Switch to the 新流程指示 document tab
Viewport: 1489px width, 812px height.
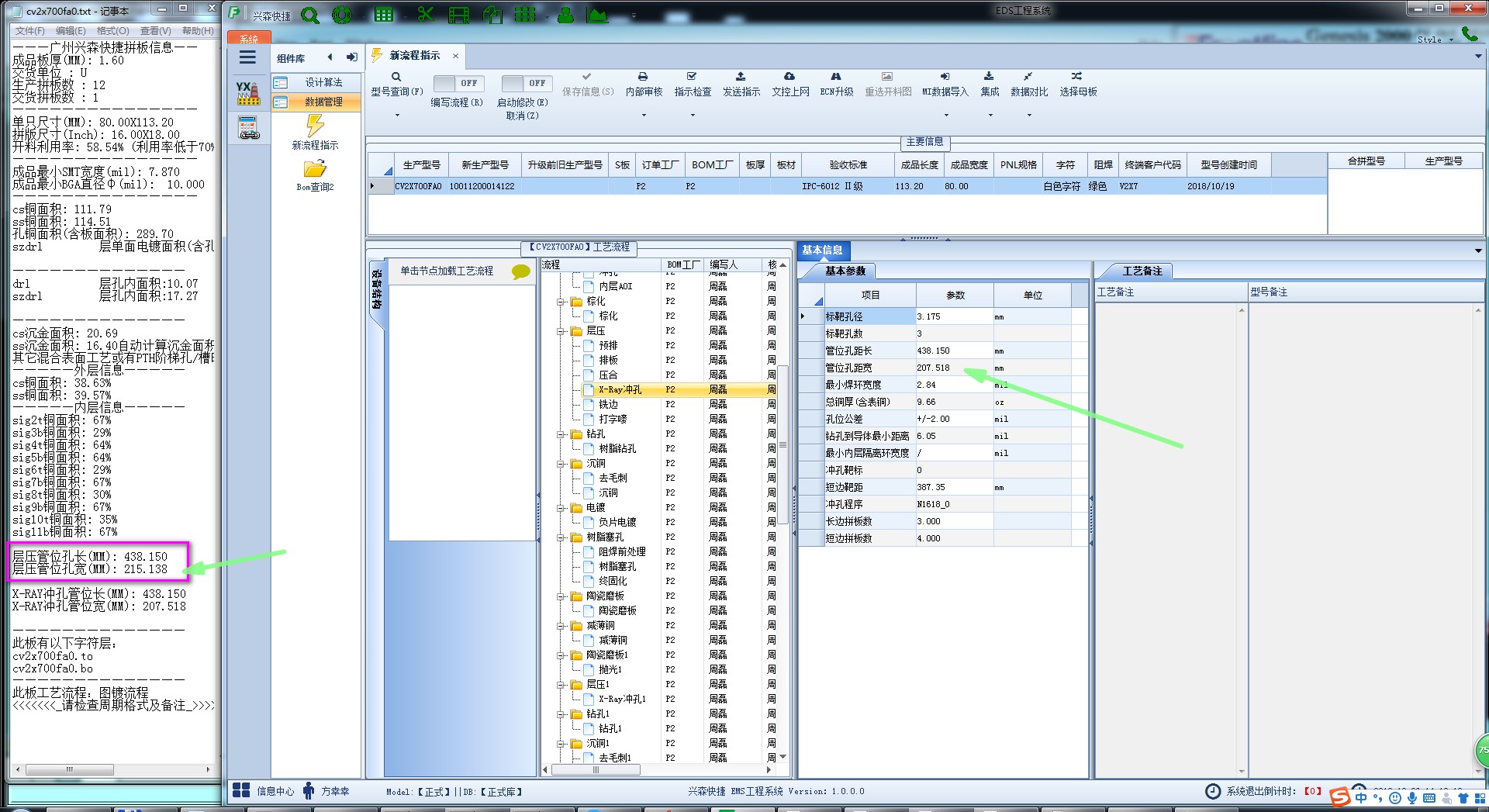click(x=415, y=56)
